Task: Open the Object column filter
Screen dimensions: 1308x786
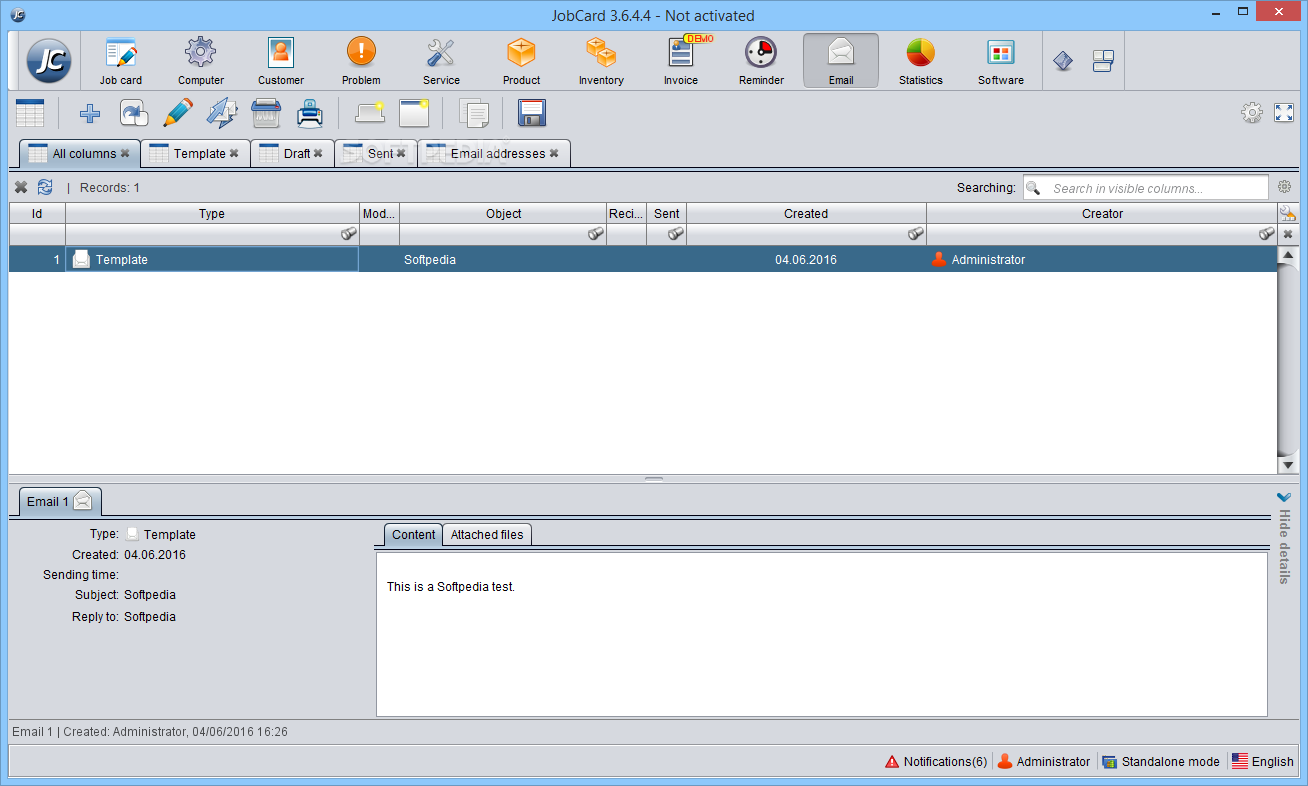Action: [x=596, y=234]
